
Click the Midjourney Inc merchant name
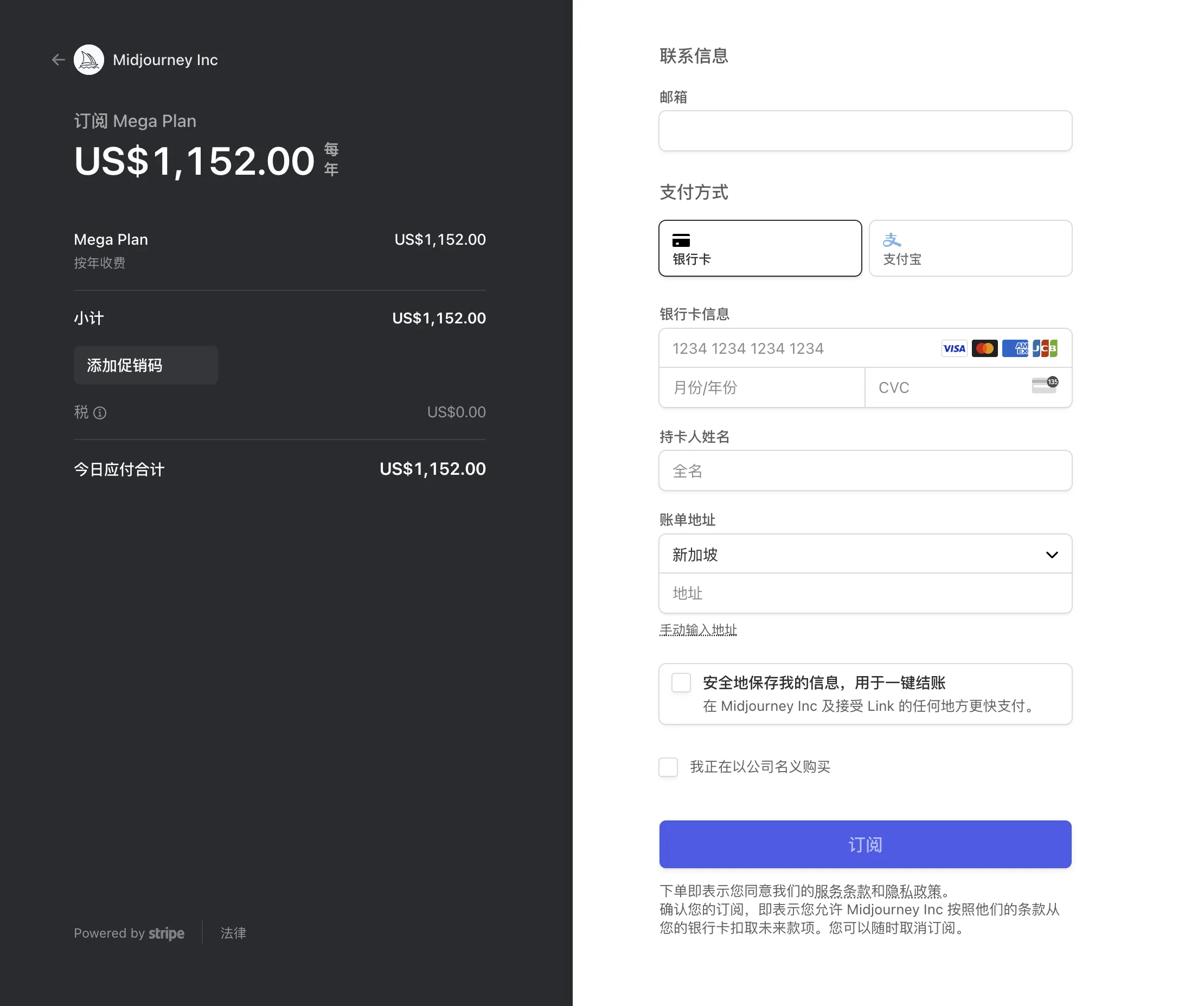click(x=165, y=60)
